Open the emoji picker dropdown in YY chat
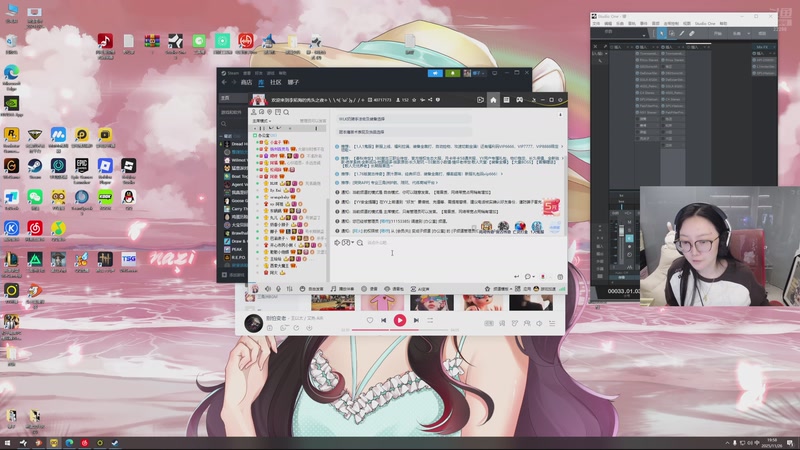 [x=347, y=243]
